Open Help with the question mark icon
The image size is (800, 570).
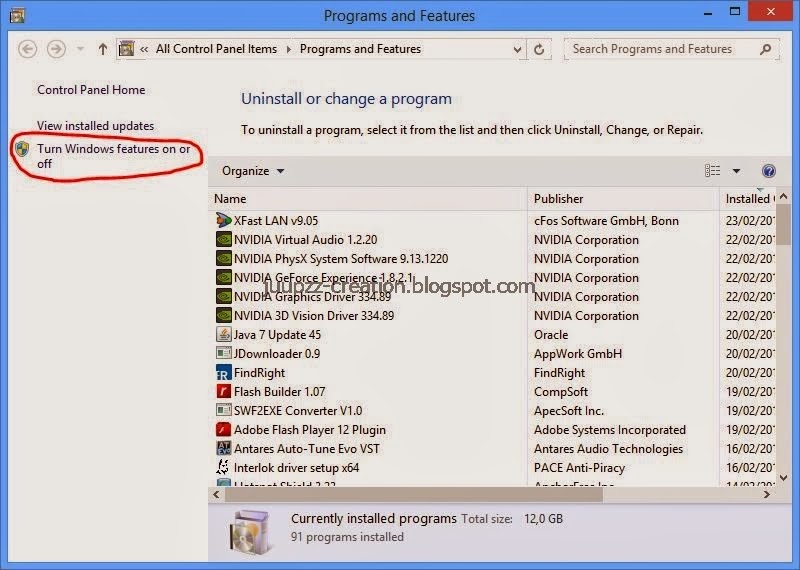pyautogui.click(x=769, y=171)
